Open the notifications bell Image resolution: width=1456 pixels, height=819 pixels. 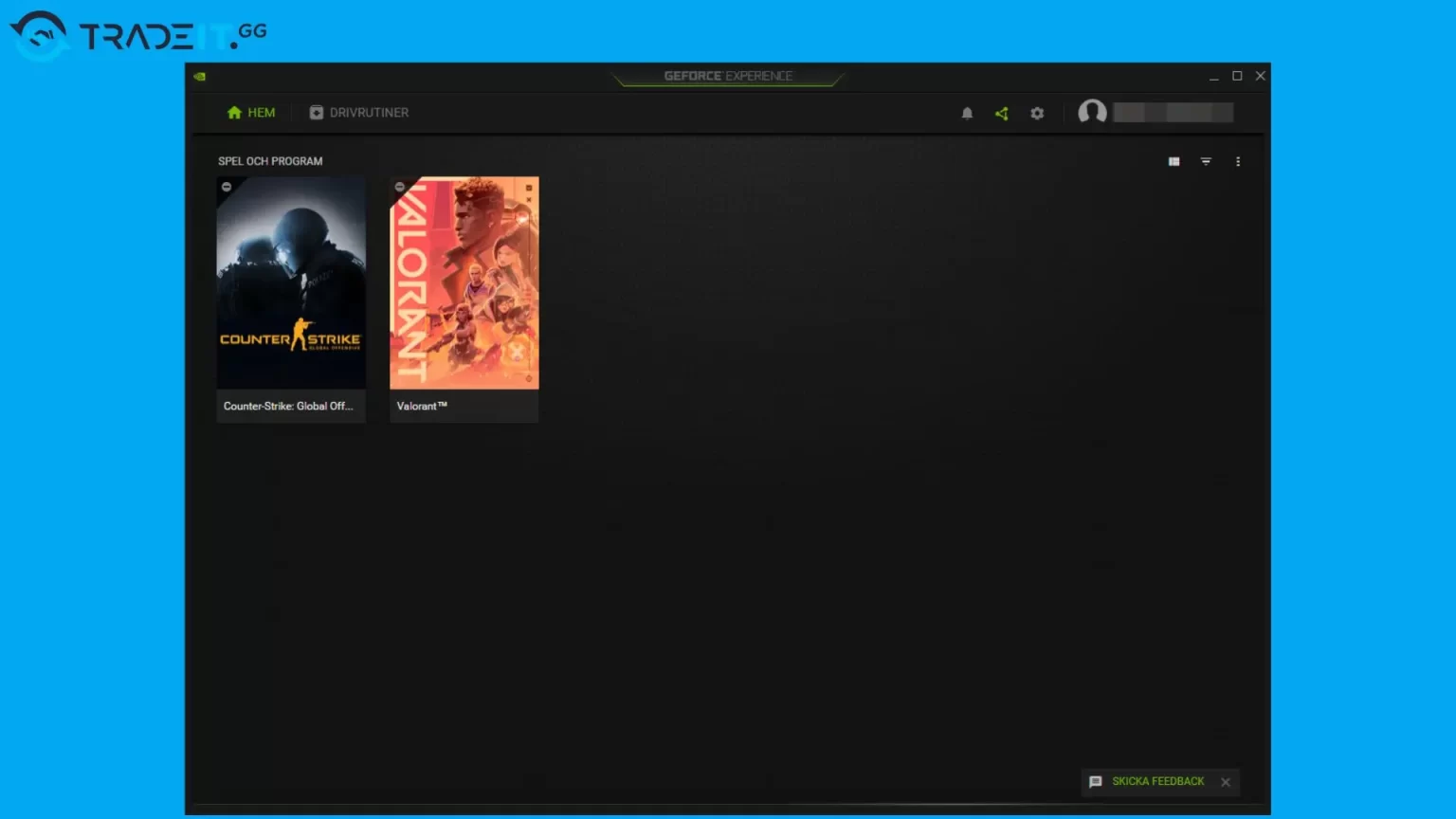click(x=967, y=114)
